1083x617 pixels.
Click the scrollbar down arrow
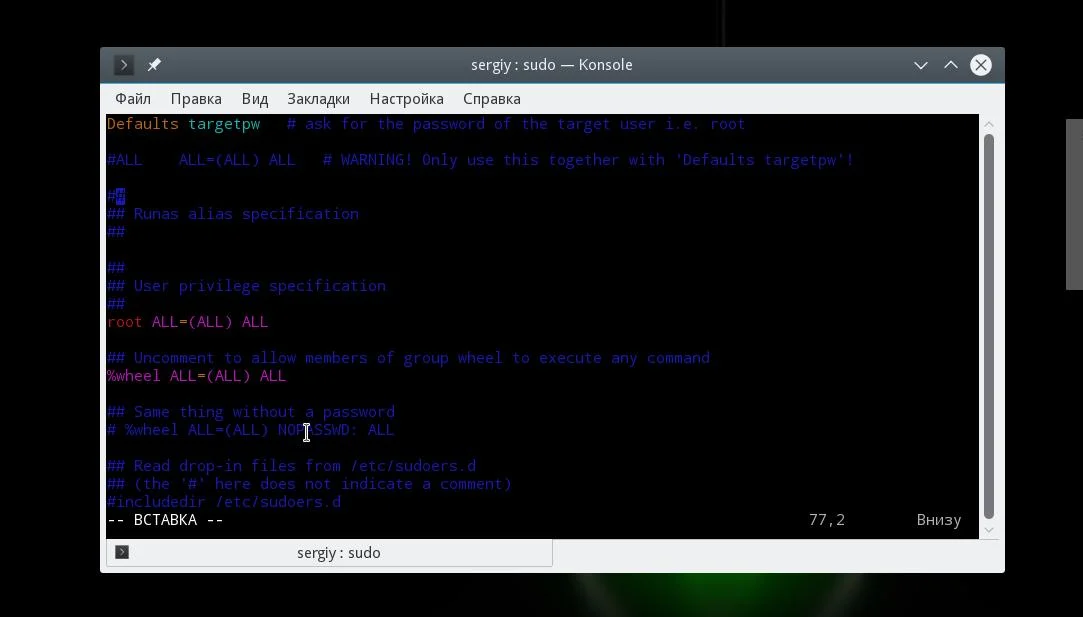tap(989, 530)
